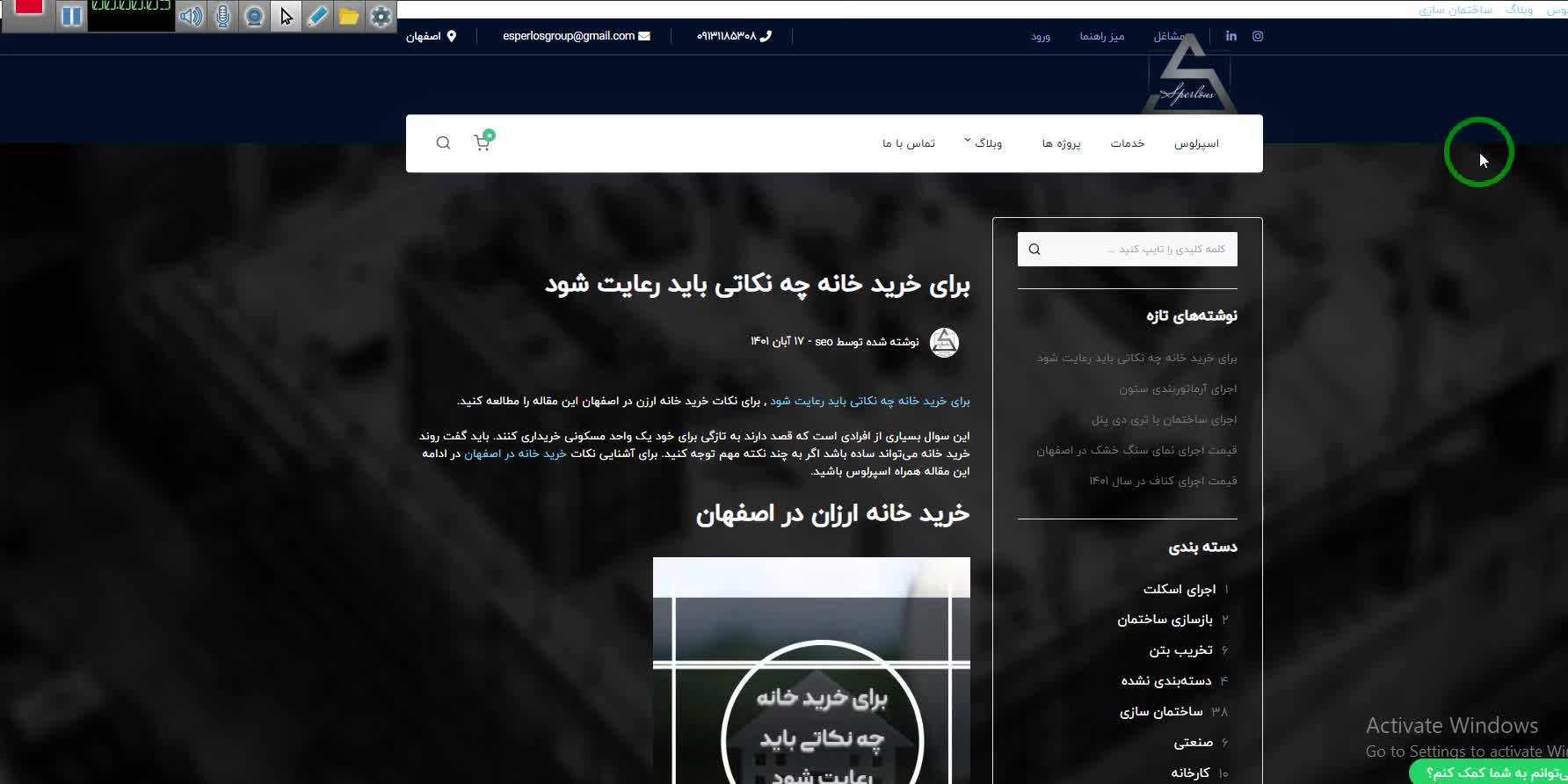The image size is (1568, 784).
Task: Open the پروژه ها menu item
Action: 1062,143
